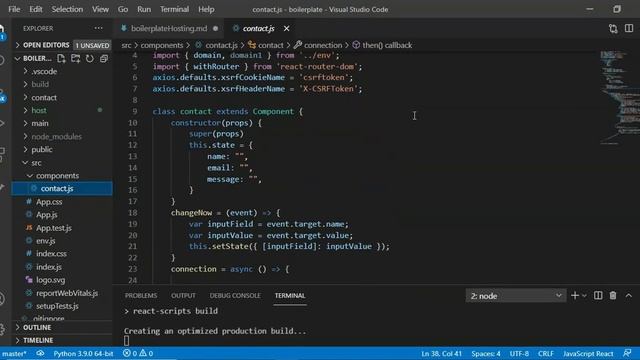Open logo.svg in explorer
Screen dimensions: 640x360
tap(50, 280)
